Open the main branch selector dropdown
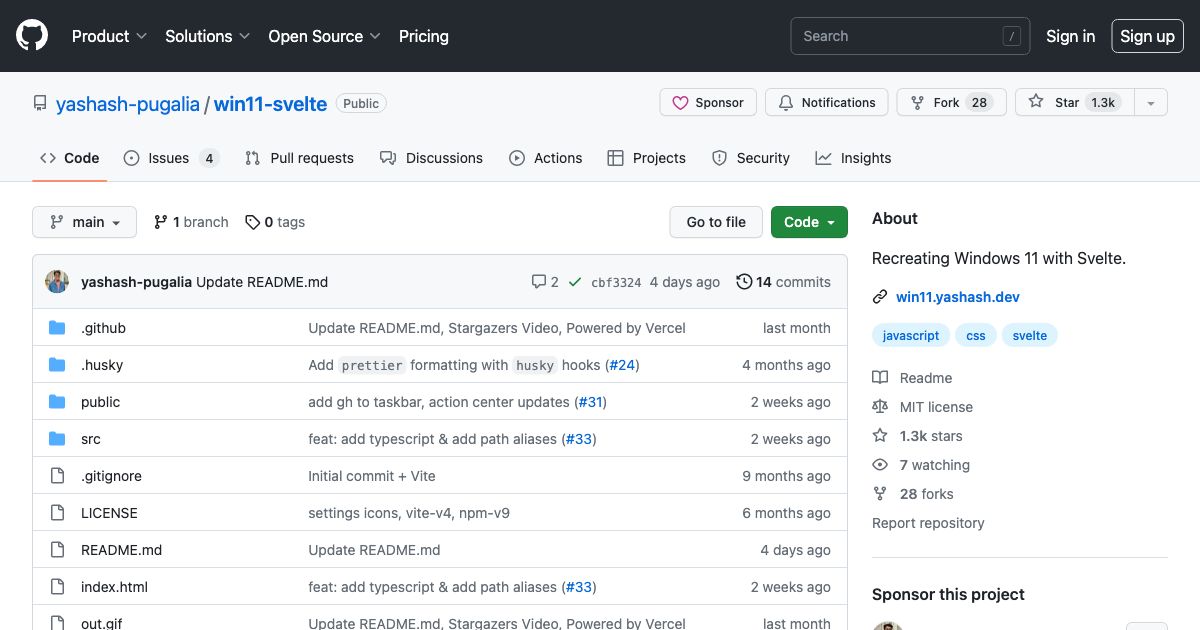Image resolution: width=1200 pixels, height=630 pixels. point(84,222)
